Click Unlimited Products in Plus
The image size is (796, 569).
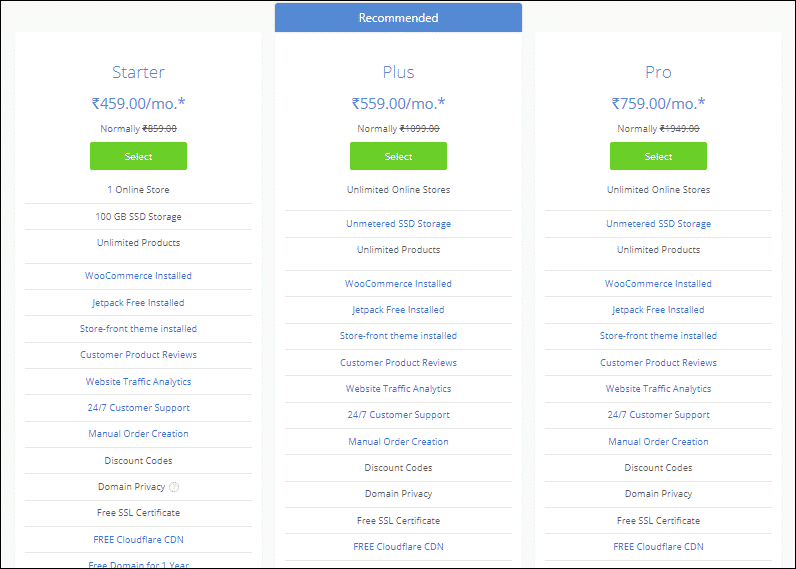[x=399, y=250]
